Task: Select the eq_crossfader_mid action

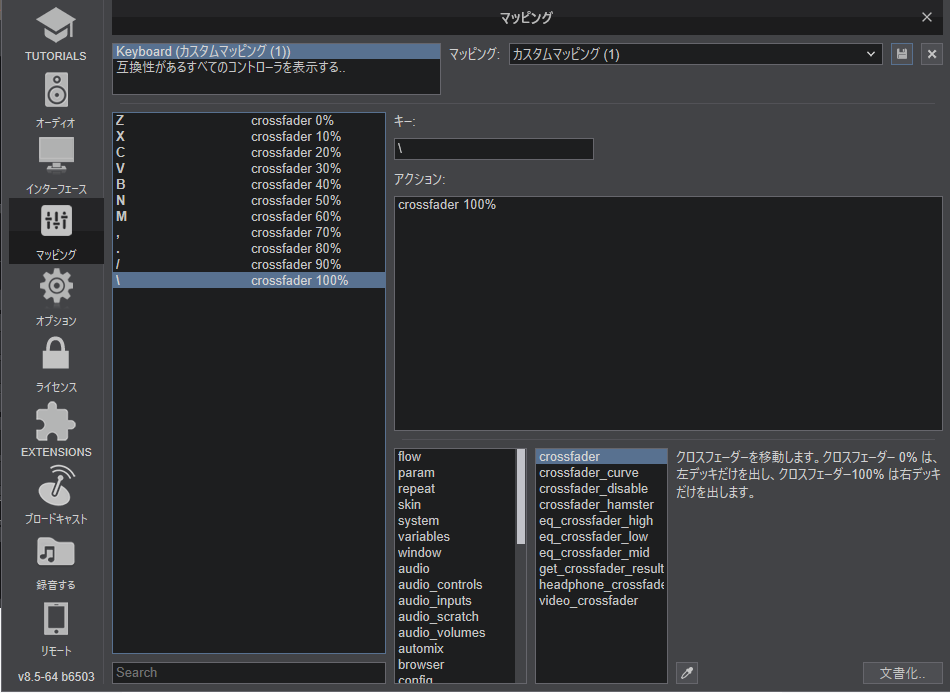Action: (601, 552)
